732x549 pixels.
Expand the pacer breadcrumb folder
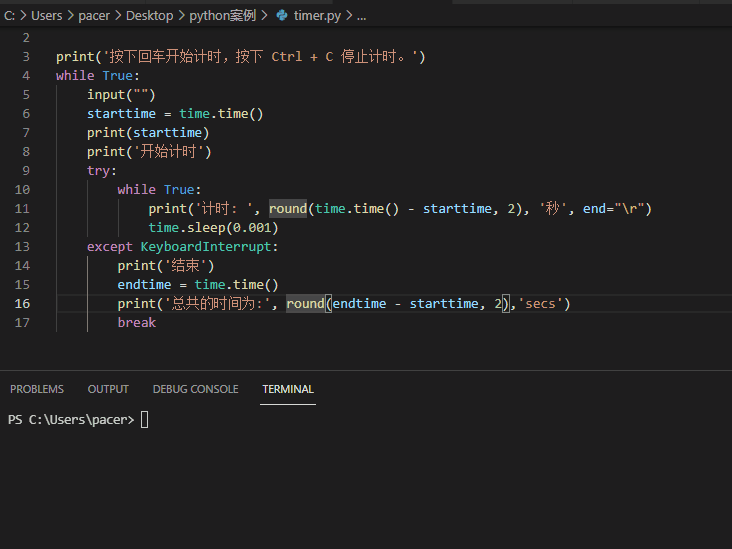coord(95,16)
